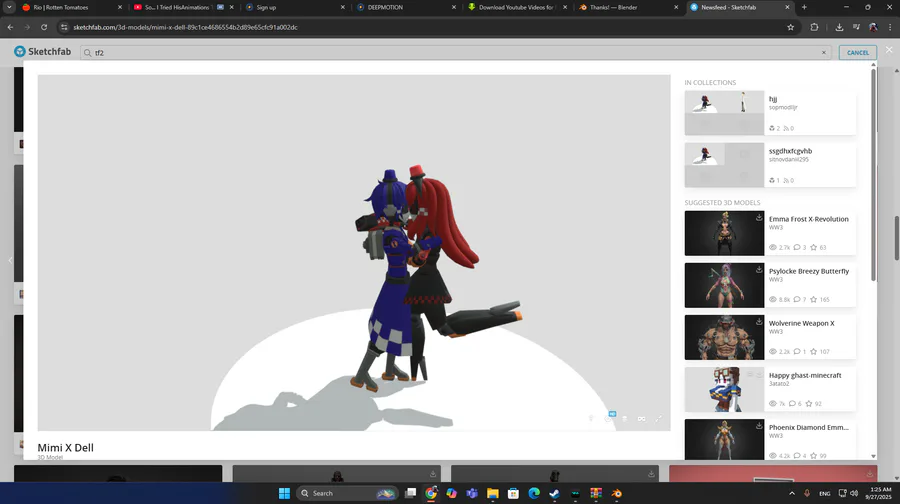Show hidden system tray icons
This screenshot has width=900, height=504.
[x=792, y=493]
